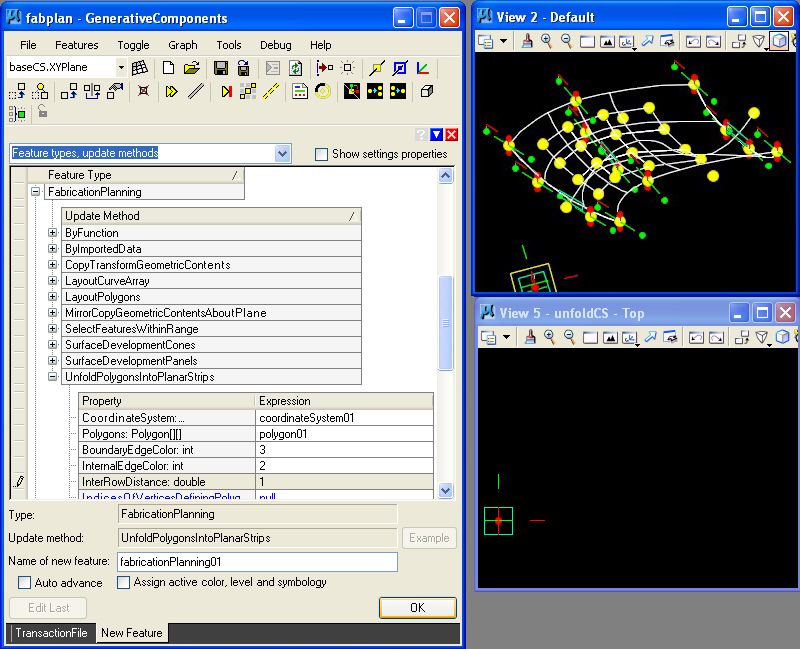Expand the LayoutPolygons update method
The width and height of the screenshot is (800, 649).
pyautogui.click(x=52, y=296)
